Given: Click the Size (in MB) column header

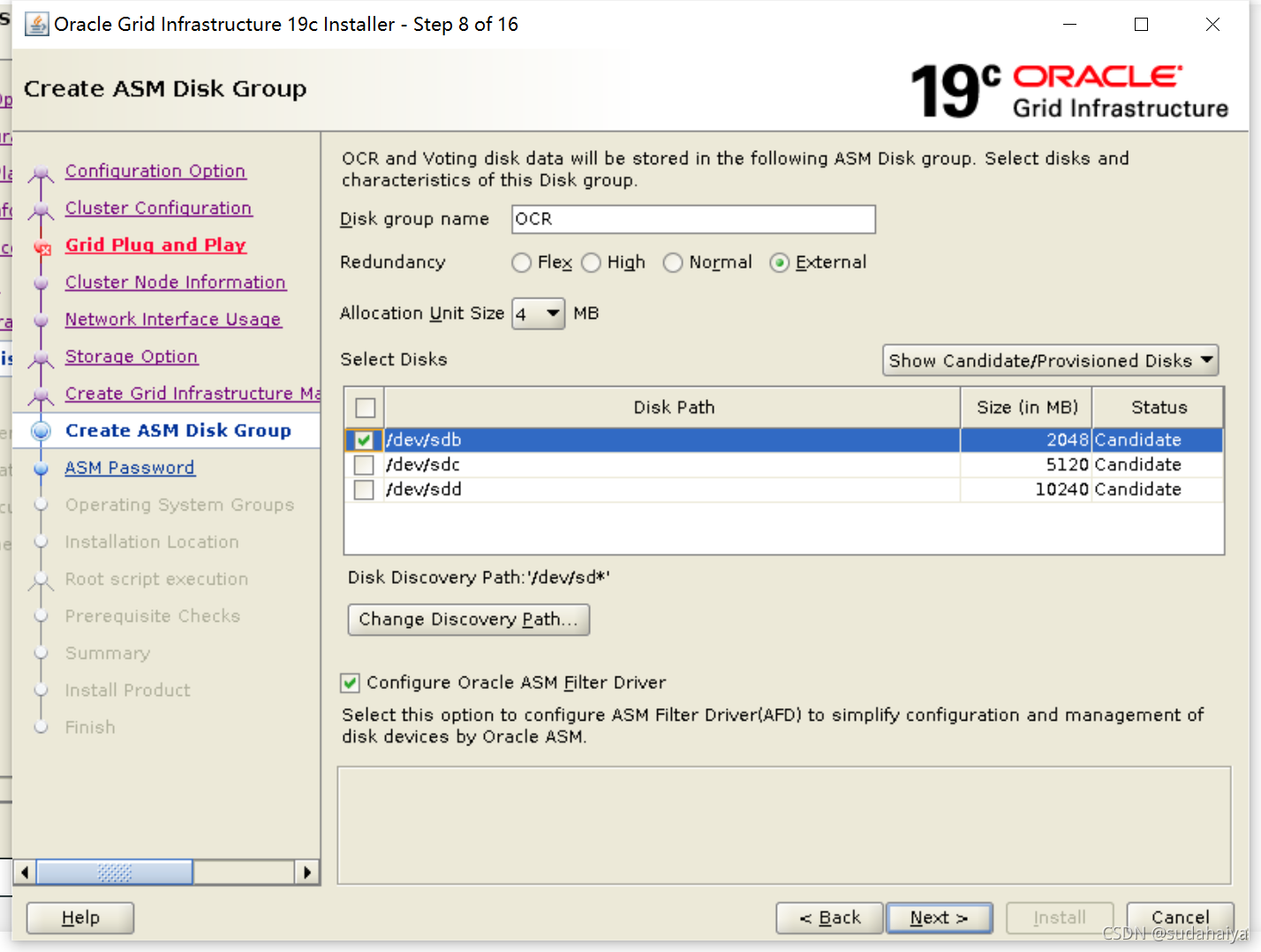Looking at the screenshot, I should coord(1027,407).
